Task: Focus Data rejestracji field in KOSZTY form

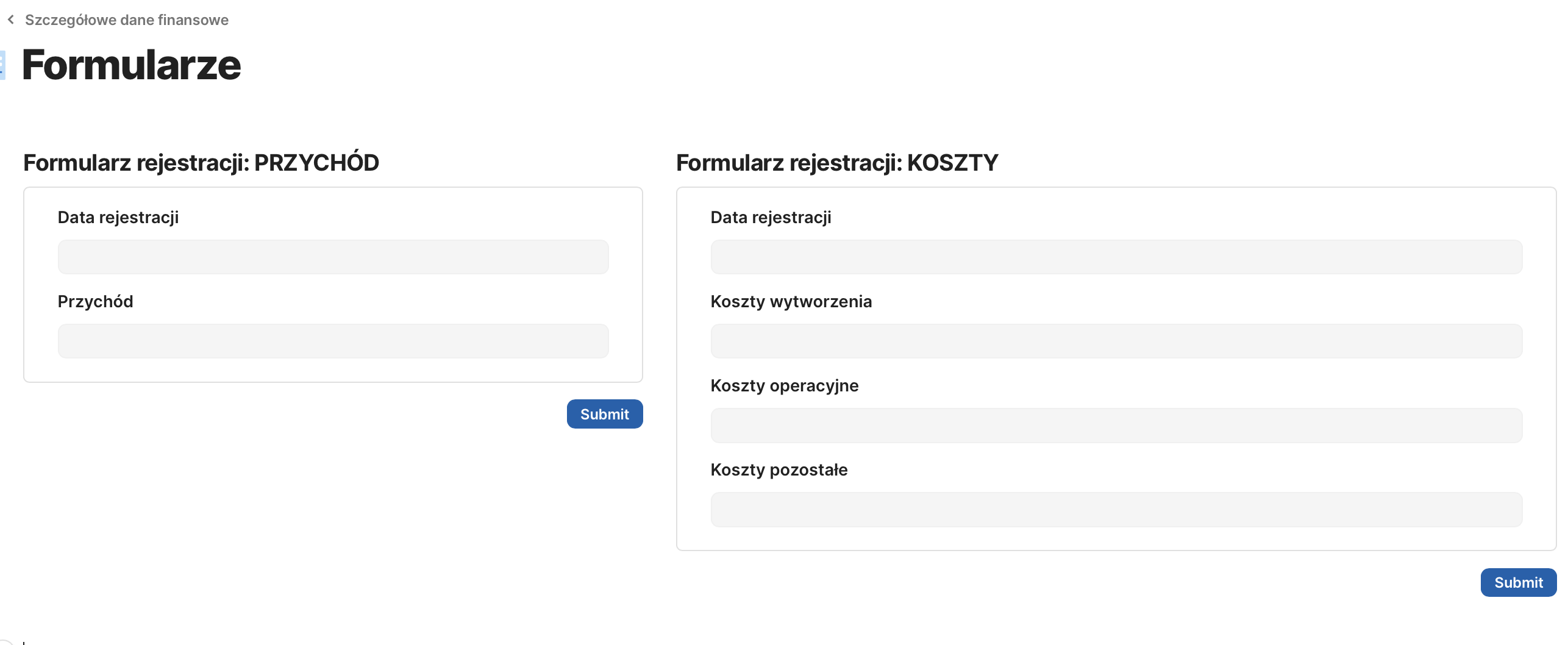Action: click(x=1116, y=257)
